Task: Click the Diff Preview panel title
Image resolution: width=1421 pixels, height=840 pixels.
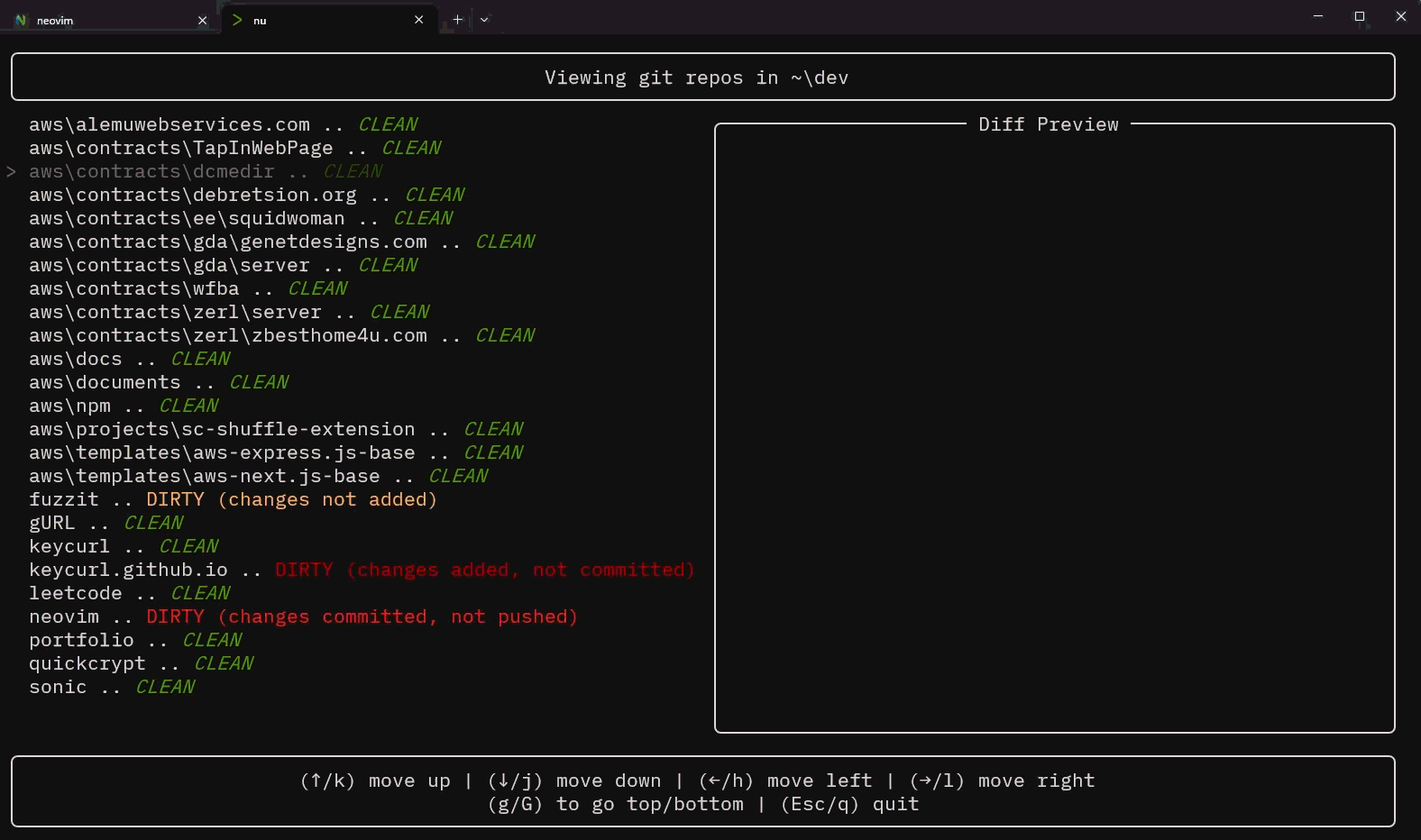Action: pyautogui.click(x=1049, y=124)
